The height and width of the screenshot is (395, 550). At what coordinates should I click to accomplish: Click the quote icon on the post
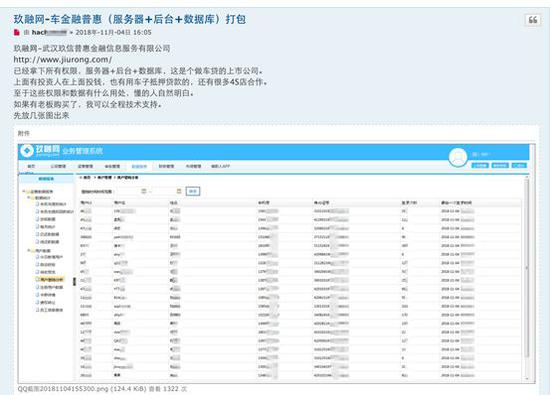[x=532, y=20]
